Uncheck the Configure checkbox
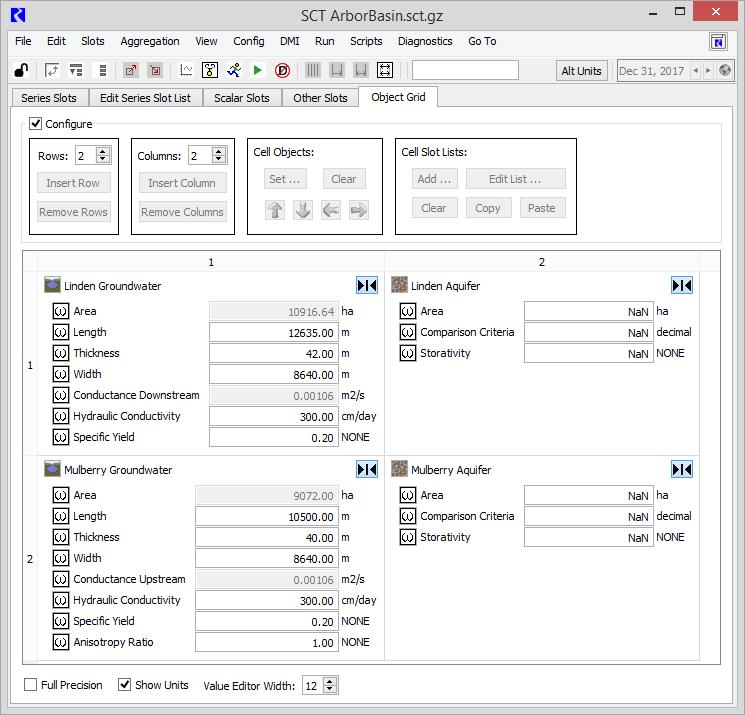The height and width of the screenshot is (715, 745). pyautogui.click(x=36, y=124)
